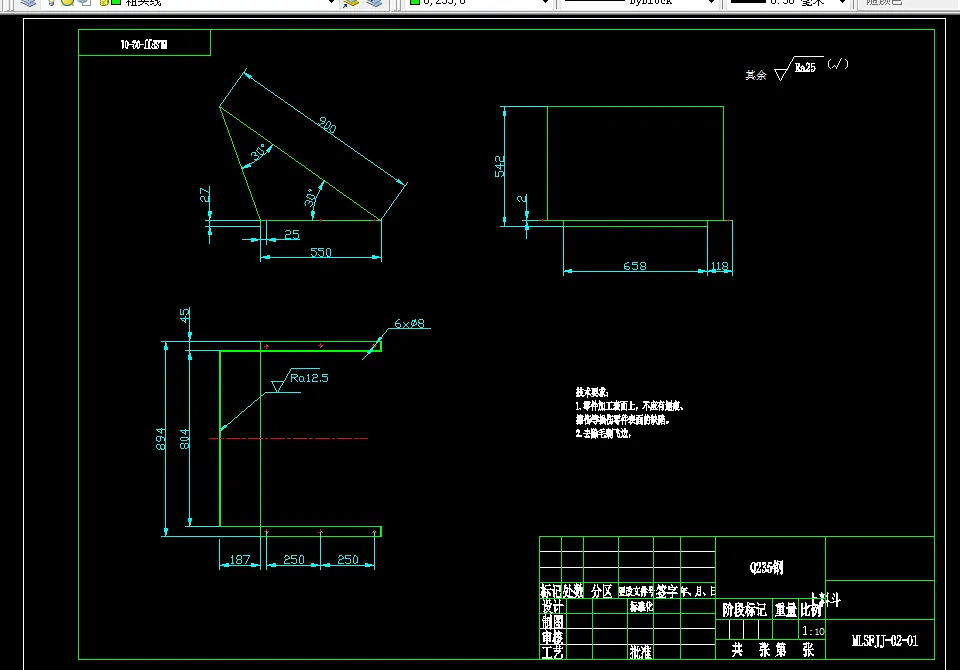Select the 工艺 row label
Screen dimensions: 960x670
[x=552, y=652]
